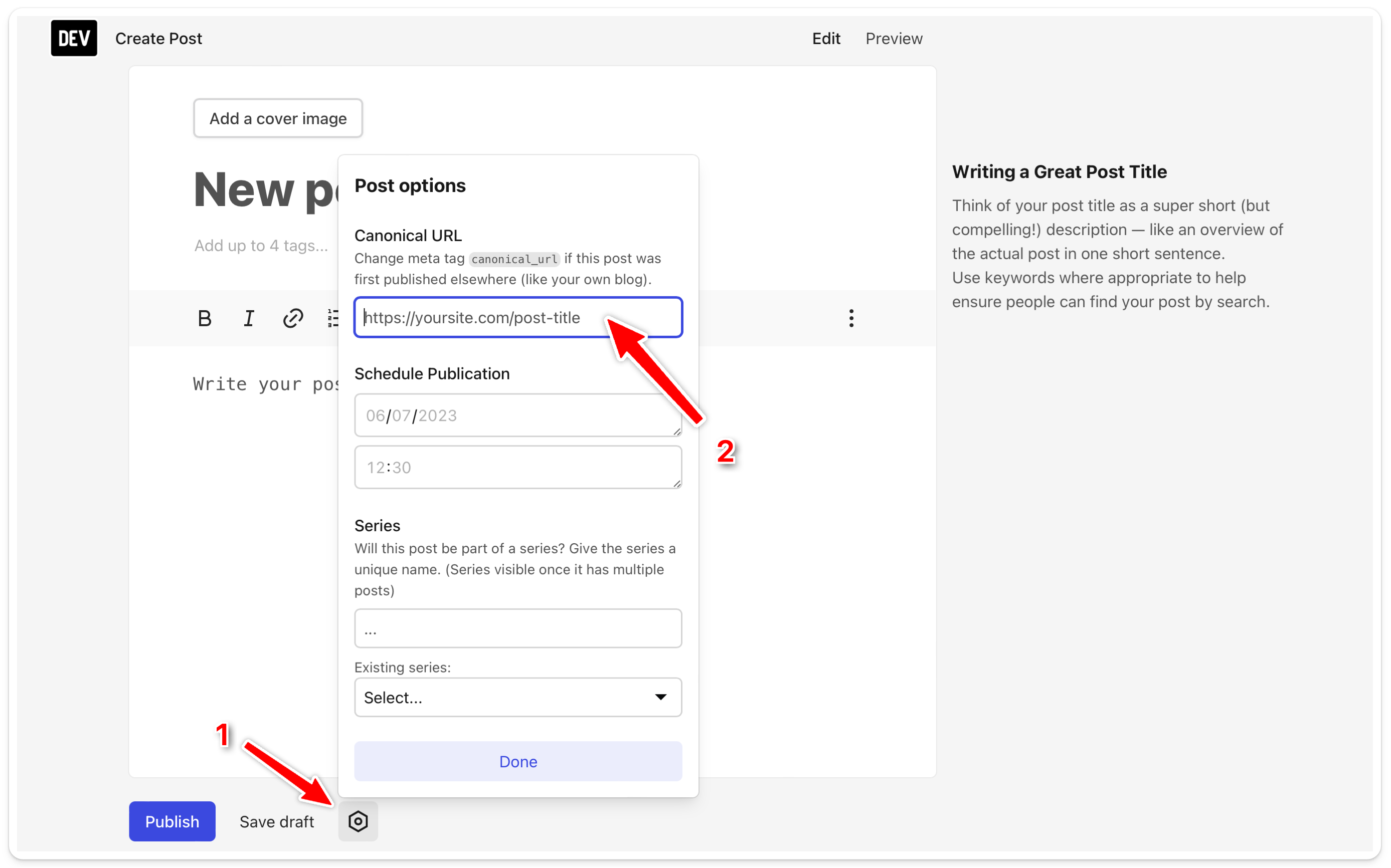Click the Add up to 4 tags field

click(261, 246)
